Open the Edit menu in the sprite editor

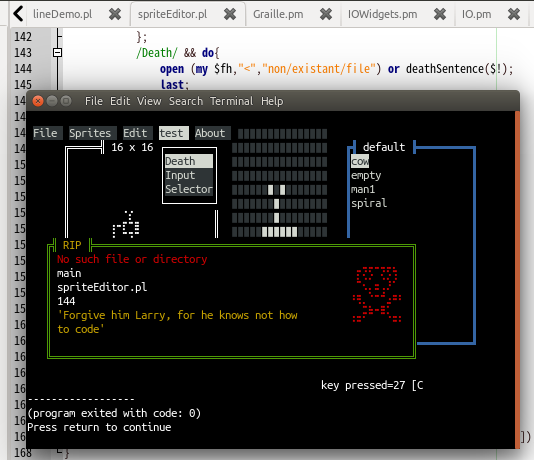coord(135,133)
